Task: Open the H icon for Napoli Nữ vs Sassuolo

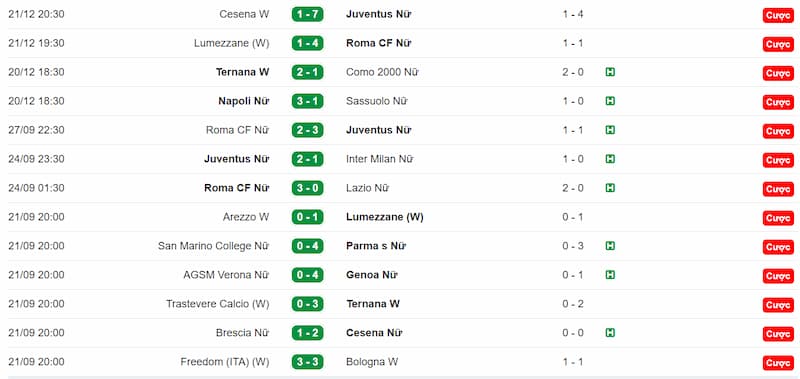Action: 610,101
